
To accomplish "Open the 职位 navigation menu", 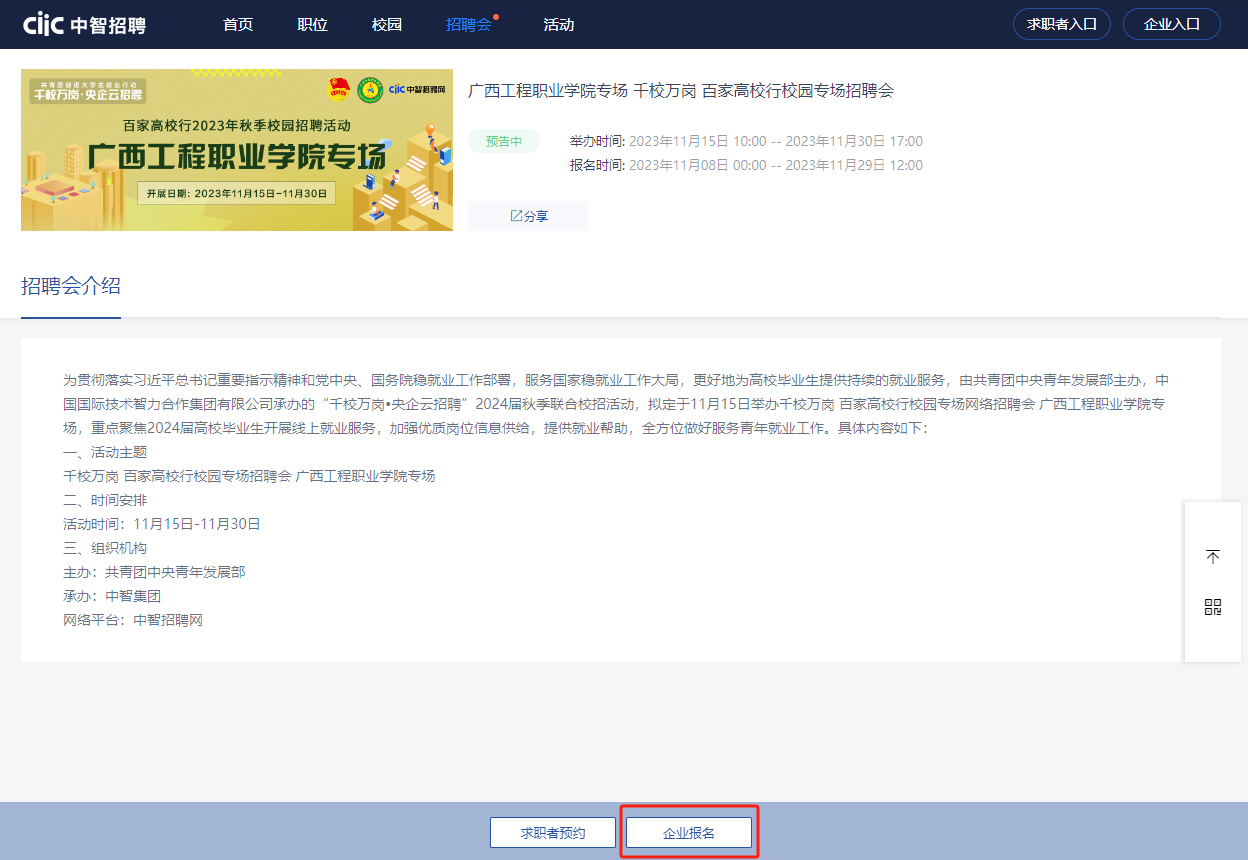I will [x=313, y=25].
